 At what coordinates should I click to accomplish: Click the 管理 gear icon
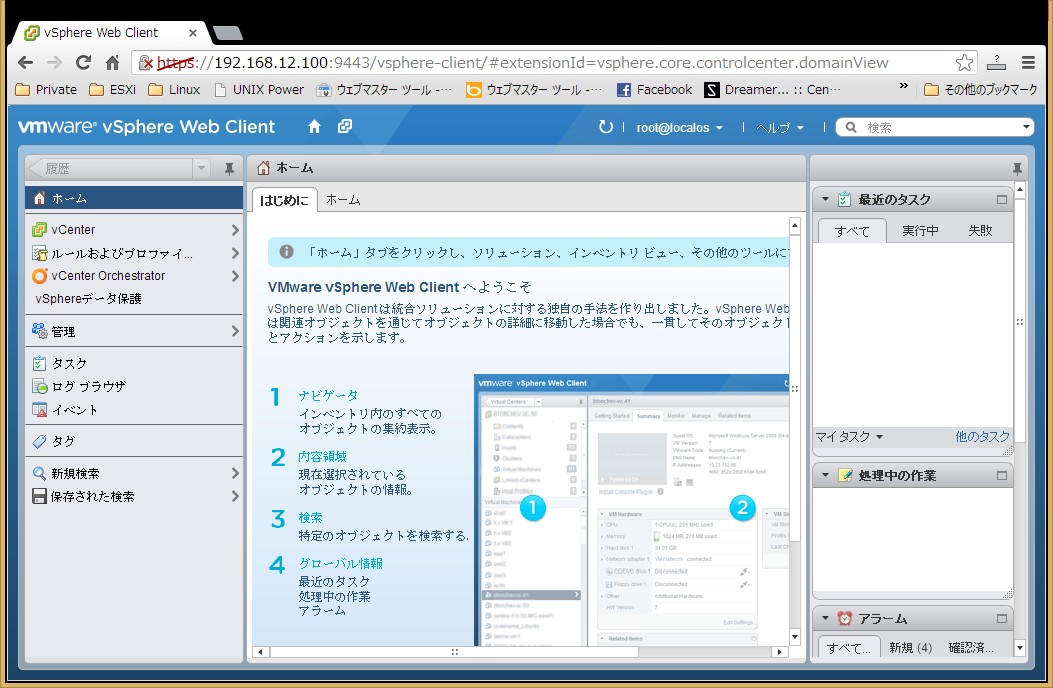(39, 331)
